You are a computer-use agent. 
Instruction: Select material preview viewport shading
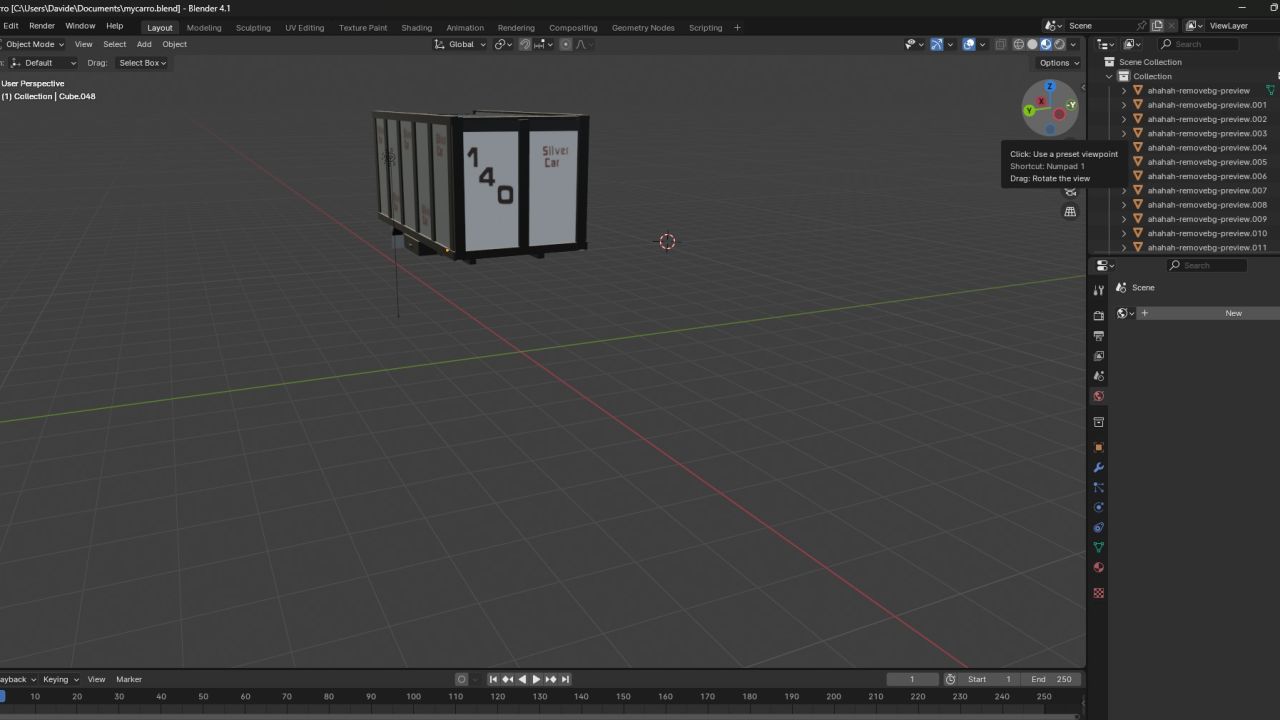coord(1046,44)
